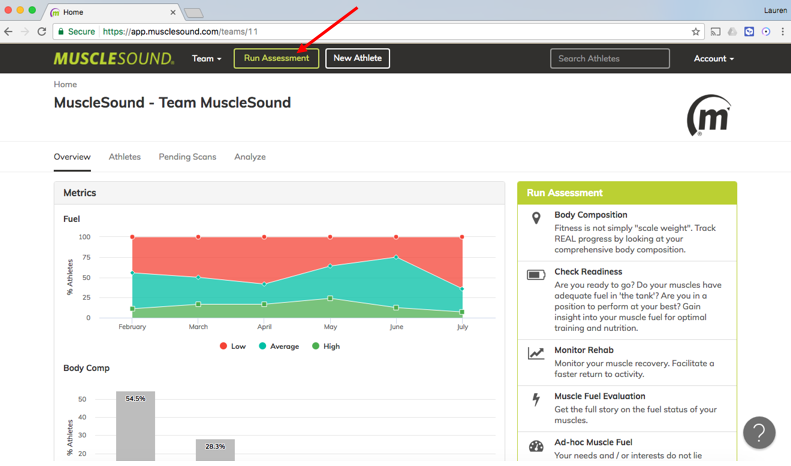Click the MuscleSound - Team MuscleSound title
Screen dimensions: 791x466
[x=173, y=102]
